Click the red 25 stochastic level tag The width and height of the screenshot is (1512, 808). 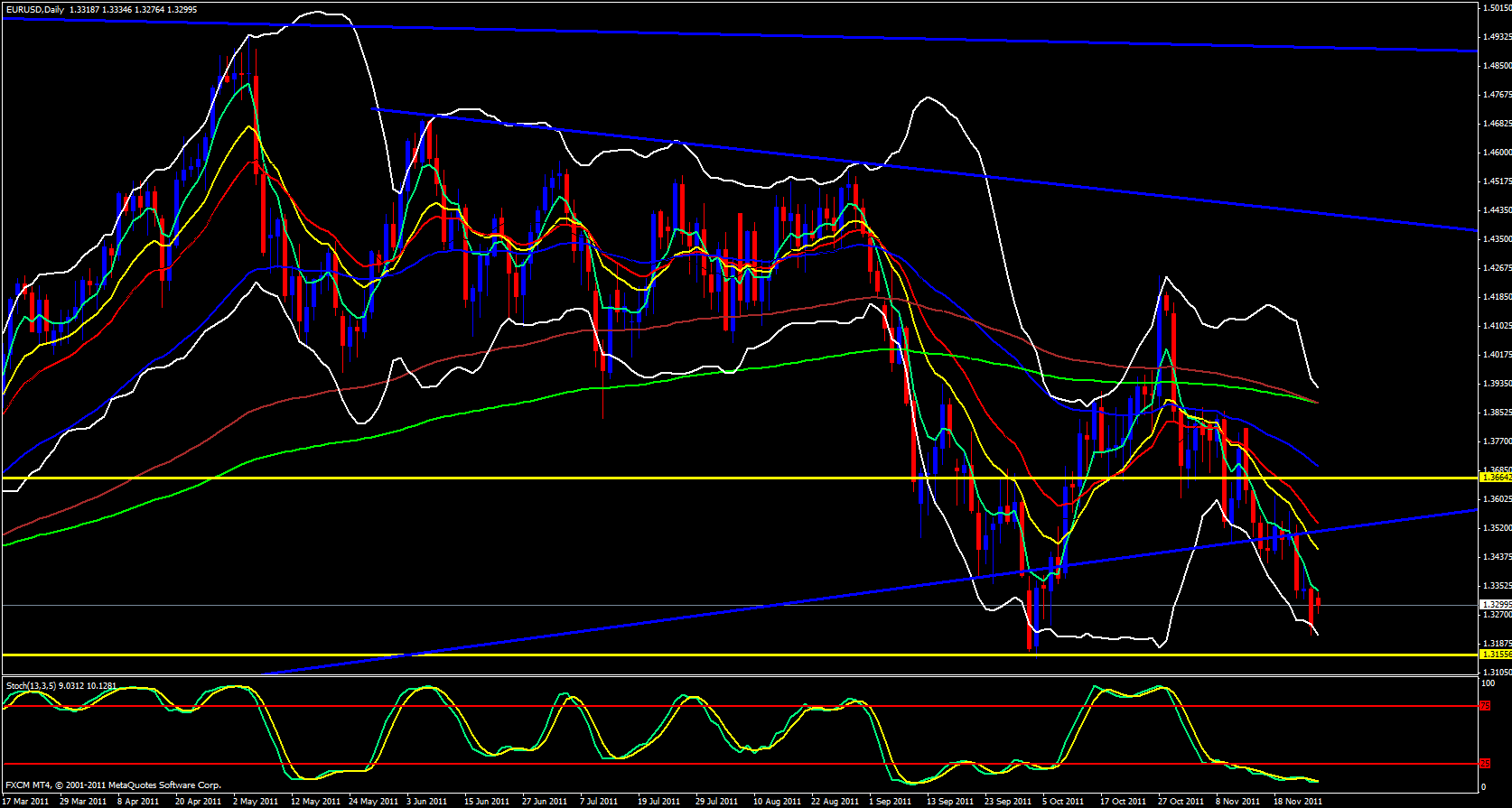1485,764
